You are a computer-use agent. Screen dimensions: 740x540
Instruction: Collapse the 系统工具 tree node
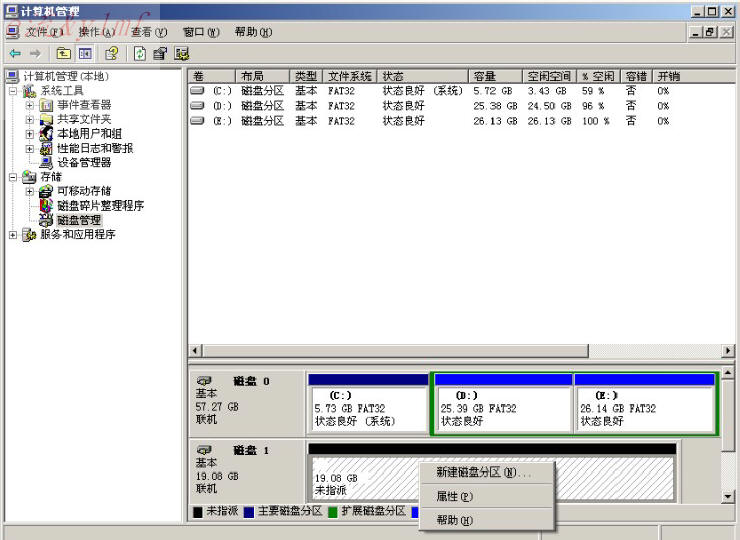(13, 91)
